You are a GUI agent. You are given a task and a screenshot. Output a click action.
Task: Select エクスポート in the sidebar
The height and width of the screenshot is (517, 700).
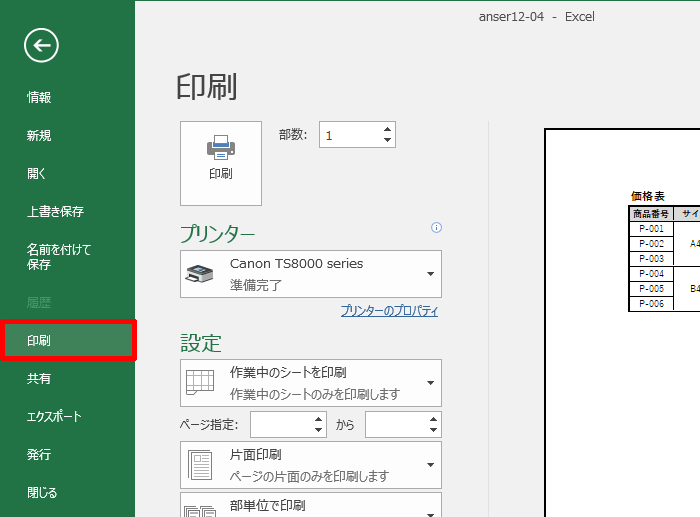pos(54,417)
